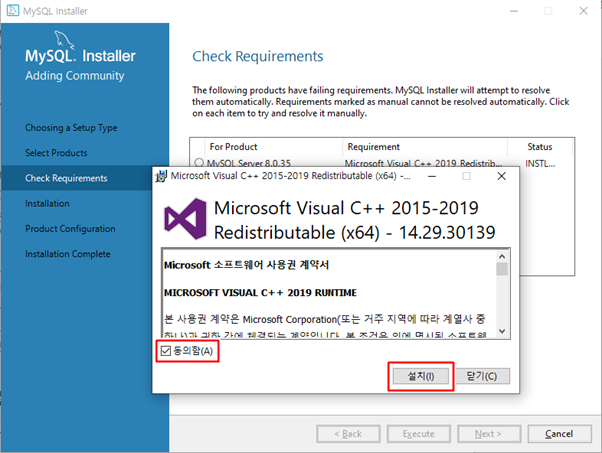Open the Select Products step
Screen dimensions: 602x453
click(x=56, y=153)
